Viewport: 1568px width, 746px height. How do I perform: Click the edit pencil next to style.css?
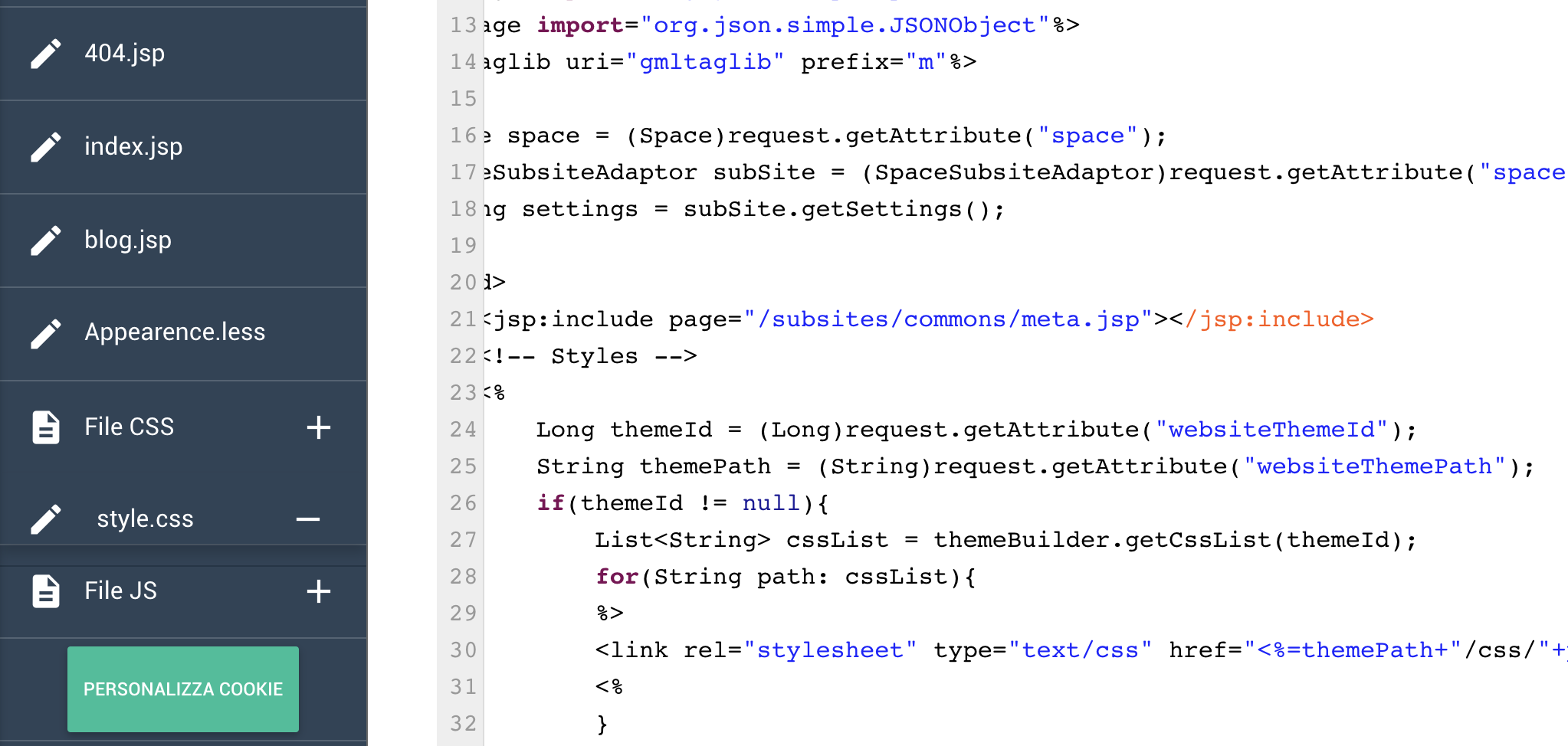[x=46, y=519]
